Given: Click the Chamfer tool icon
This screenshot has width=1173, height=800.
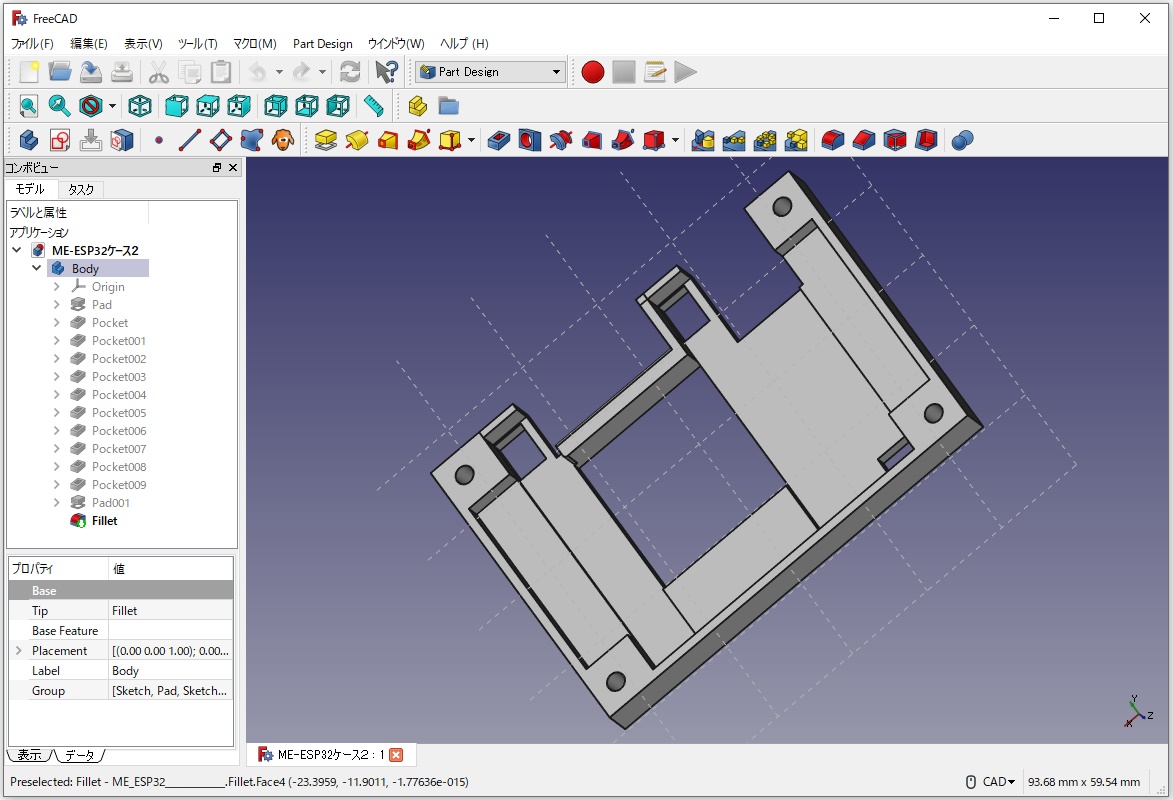Looking at the screenshot, I should tap(864, 140).
